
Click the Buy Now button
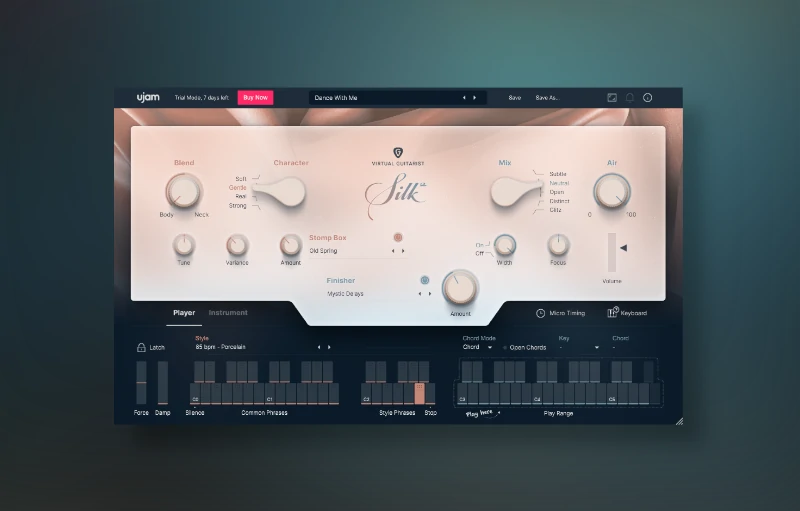[255, 97]
